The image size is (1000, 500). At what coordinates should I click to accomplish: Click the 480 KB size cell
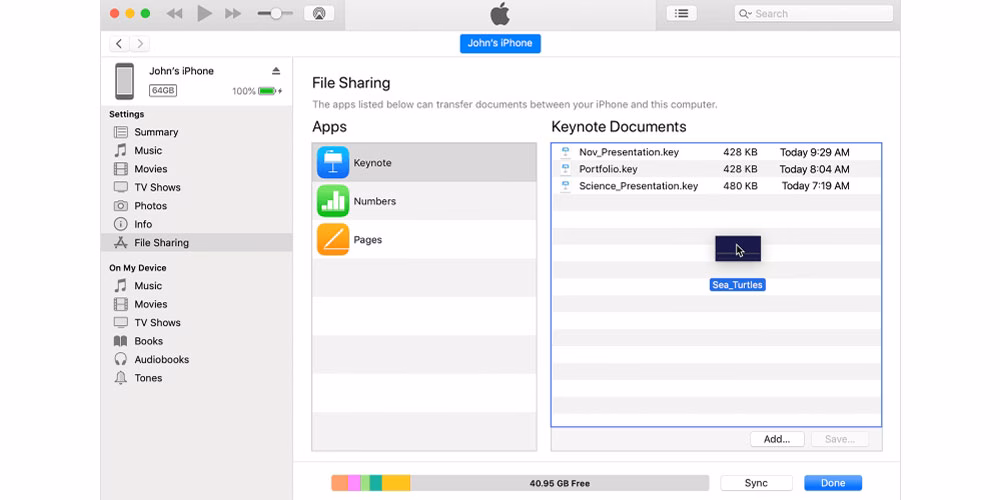pos(740,186)
